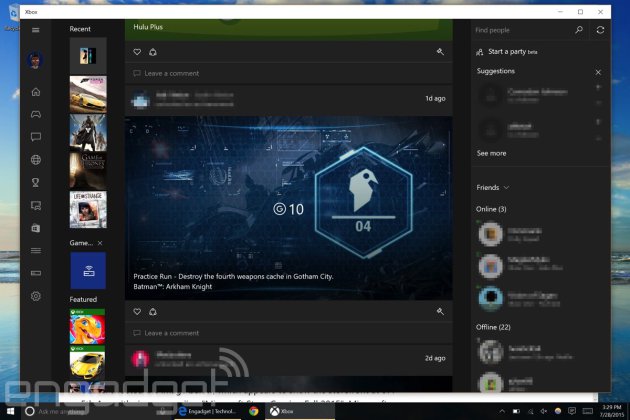Image resolution: width=630 pixels, height=420 pixels.
Task: Open the Settings gear in the sidebar
Action: 36,296
